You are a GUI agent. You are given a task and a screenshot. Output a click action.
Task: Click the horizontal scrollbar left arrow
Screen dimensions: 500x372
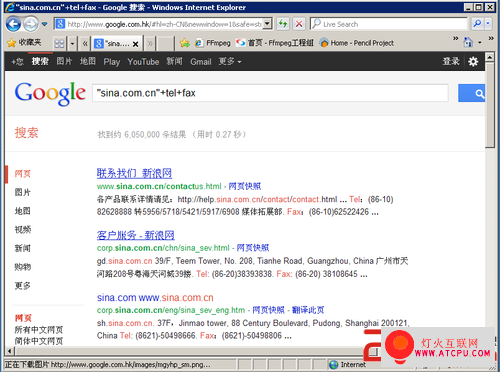[x=10, y=351]
